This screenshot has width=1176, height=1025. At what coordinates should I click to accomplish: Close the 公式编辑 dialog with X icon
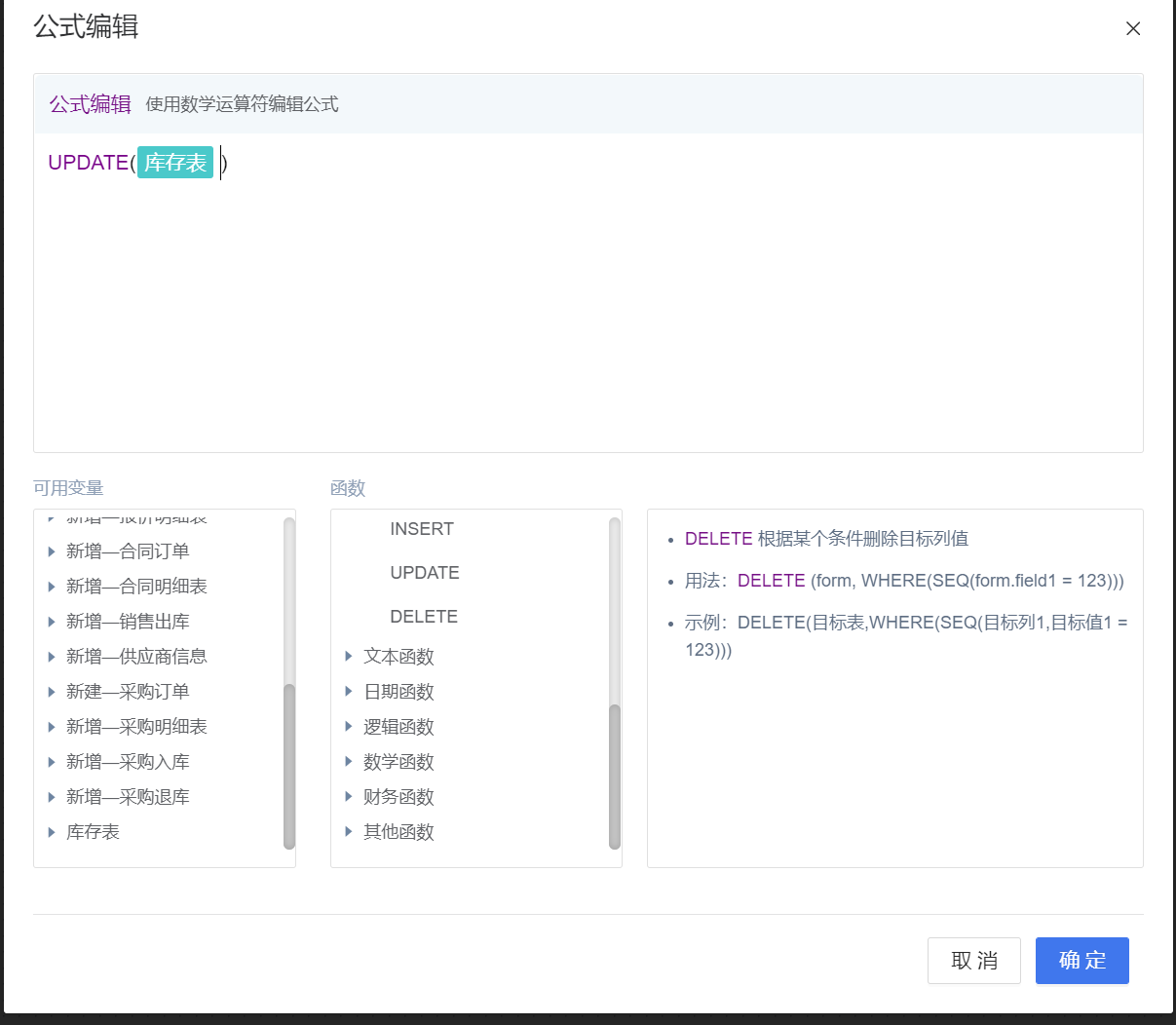[x=1133, y=29]
